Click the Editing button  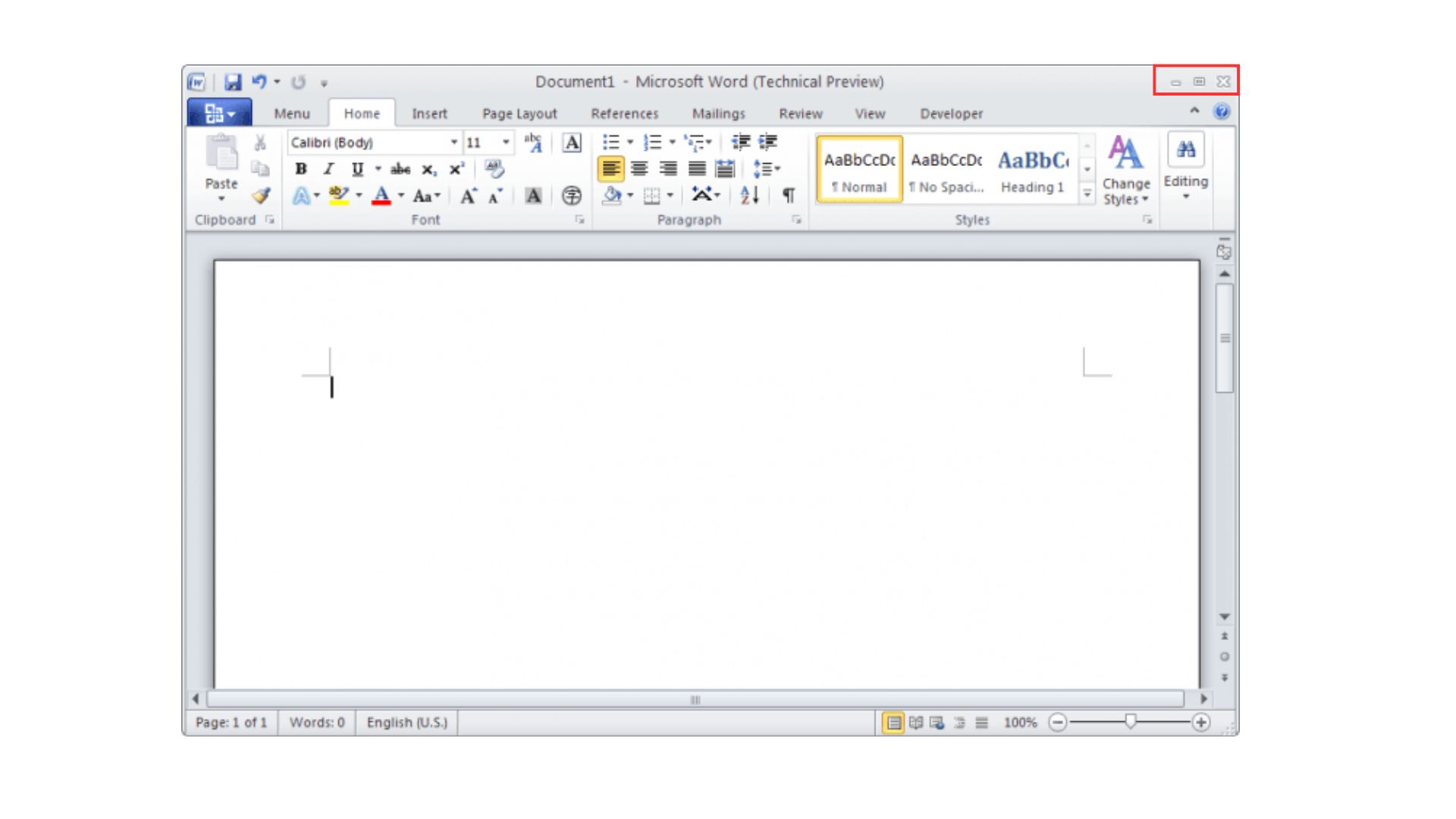(x=1185, y=167)
